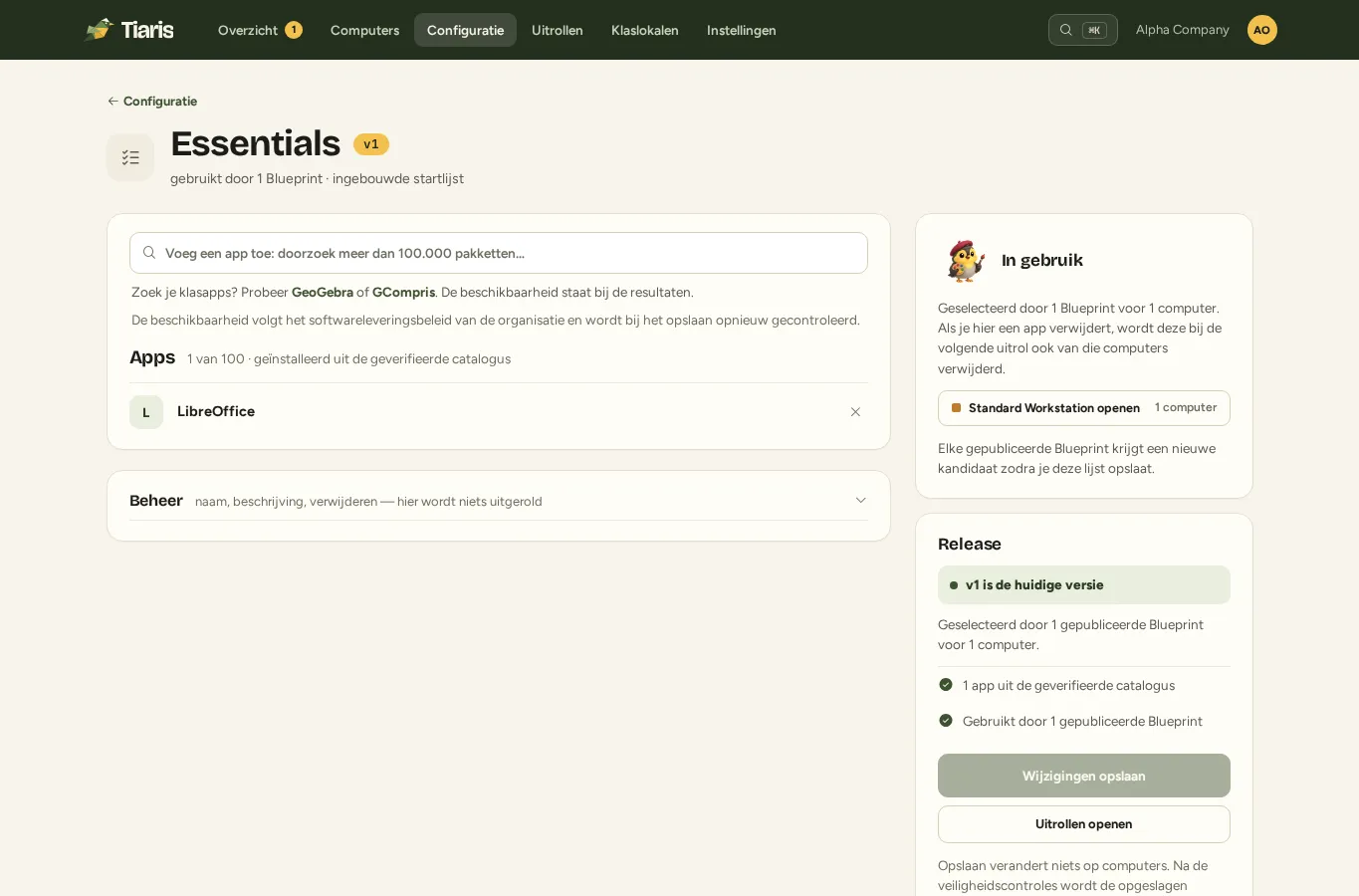Click the LibreOffice app row name

coord(216,412)
